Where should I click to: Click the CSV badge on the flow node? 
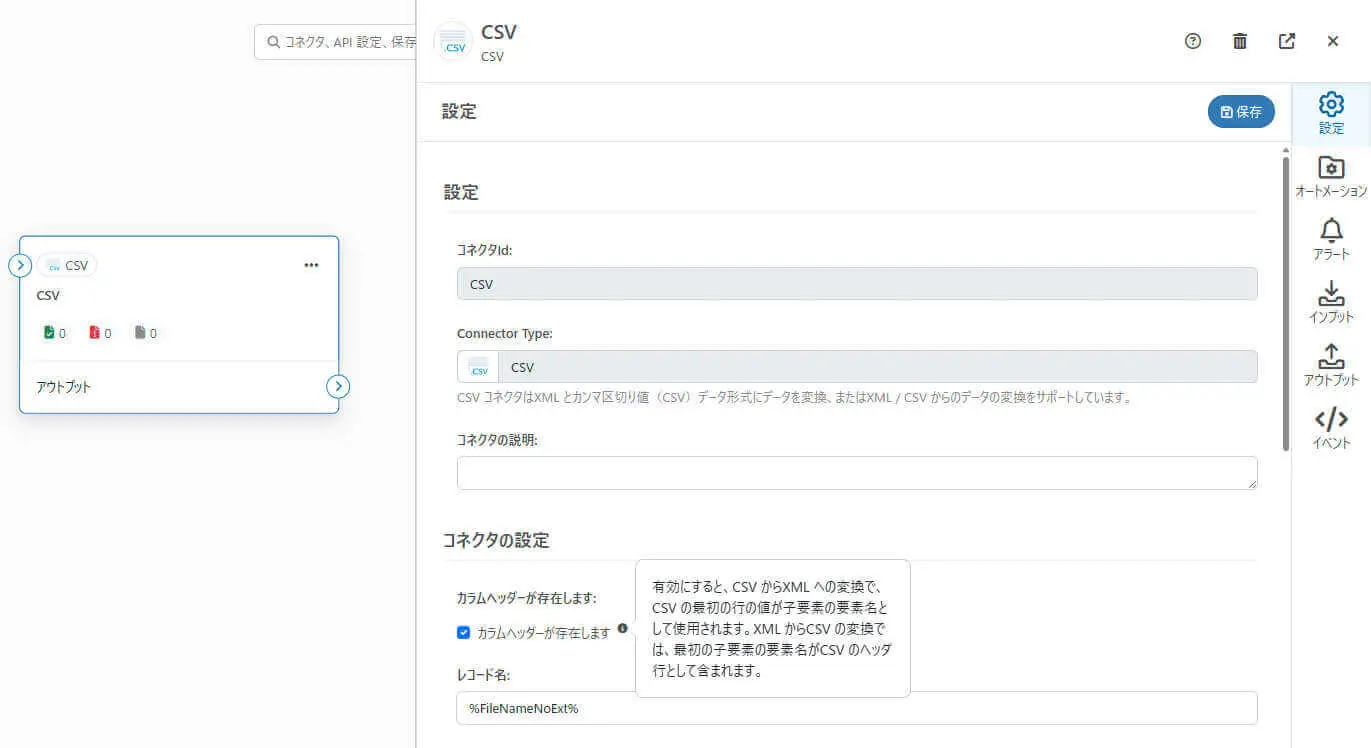[67, 266]
